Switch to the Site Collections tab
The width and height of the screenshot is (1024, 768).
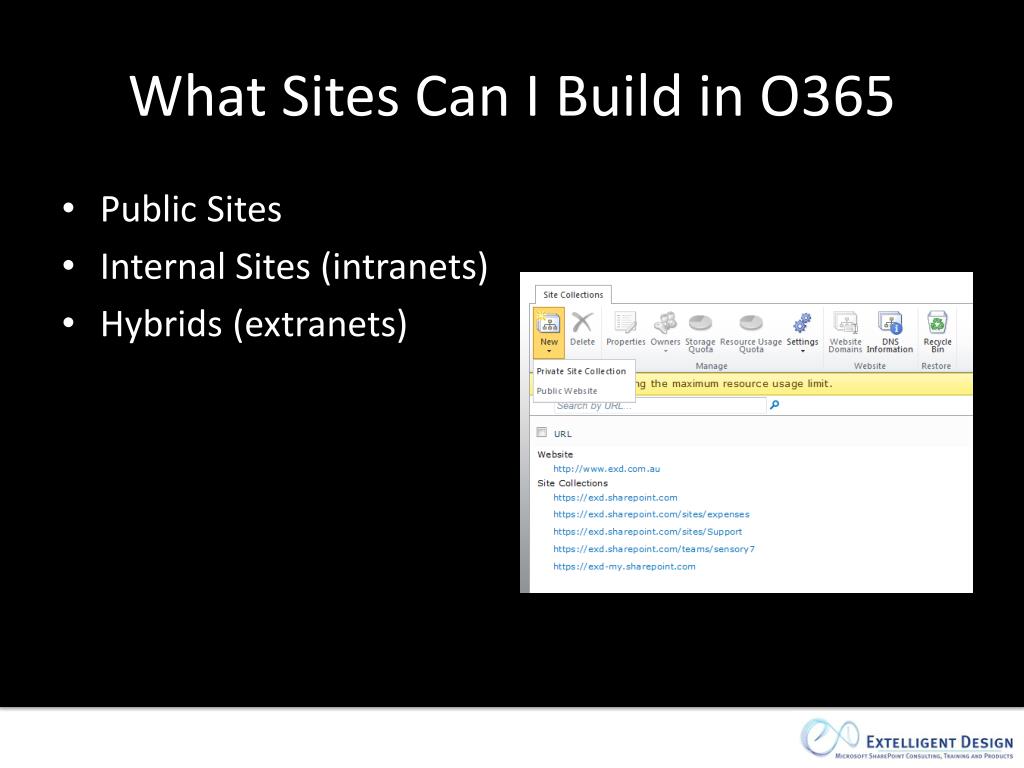click(573, 295)
